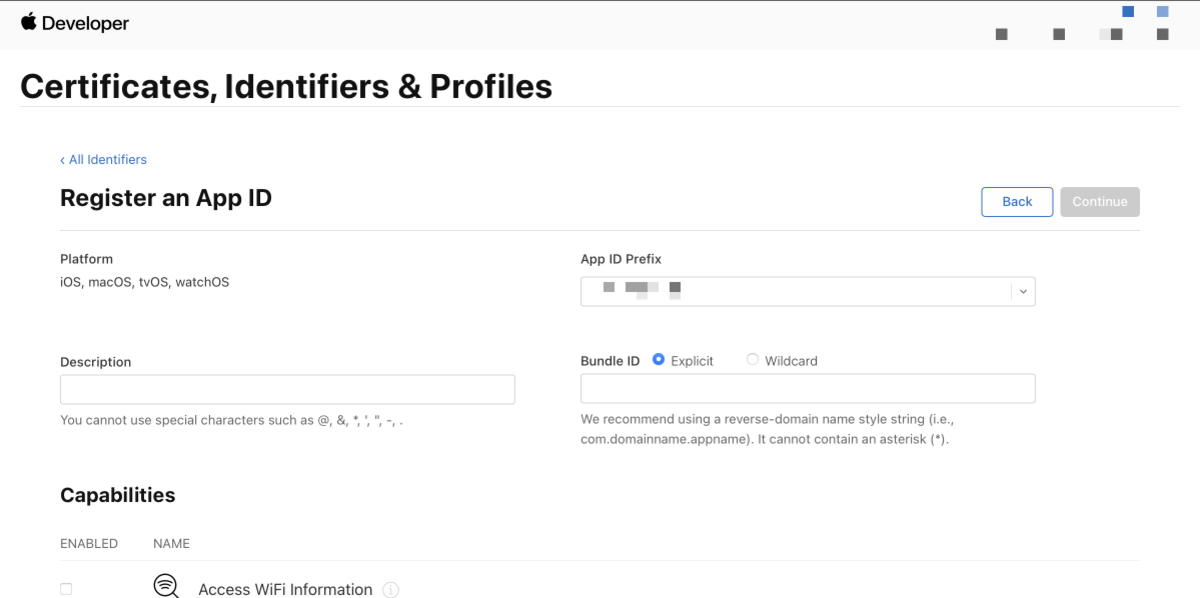Click the Apple logo icon
This screenshot has height=598, width=1200.
click(28, 22)
